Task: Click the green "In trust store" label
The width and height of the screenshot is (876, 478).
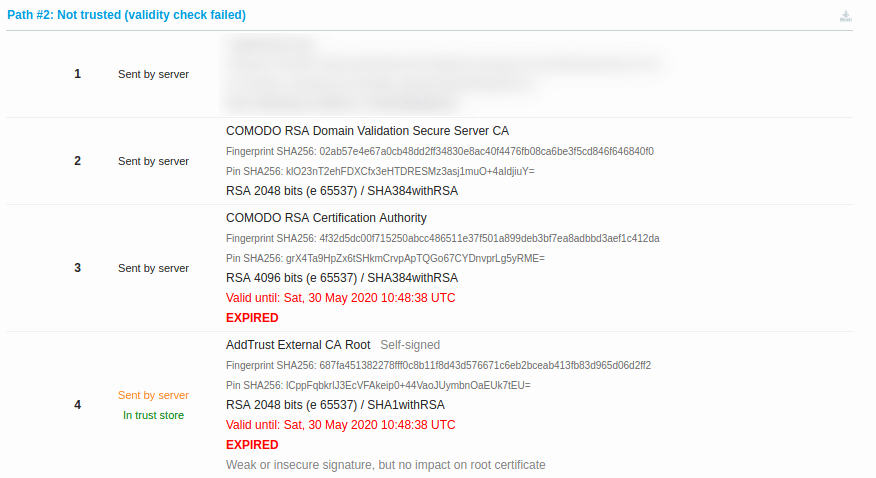Action: point(153,415)
